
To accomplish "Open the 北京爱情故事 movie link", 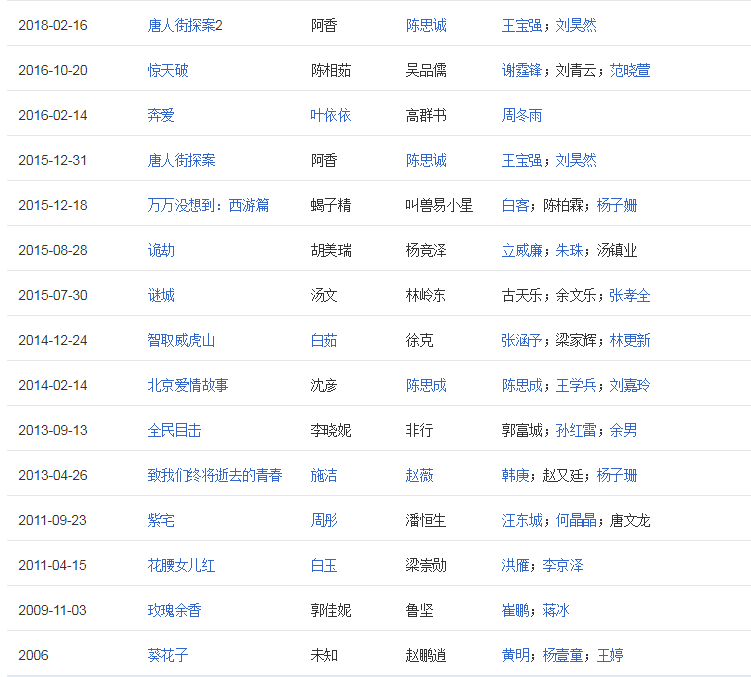I will [x=188, y=386].
